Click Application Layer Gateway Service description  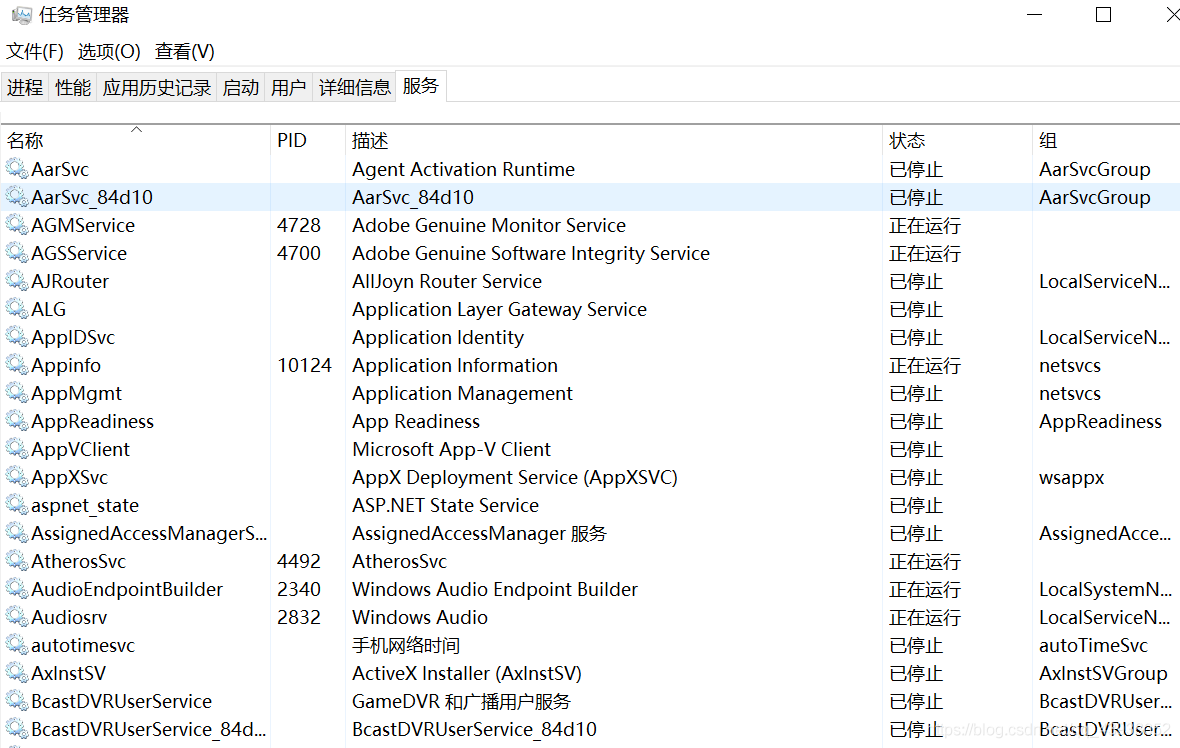500,309
